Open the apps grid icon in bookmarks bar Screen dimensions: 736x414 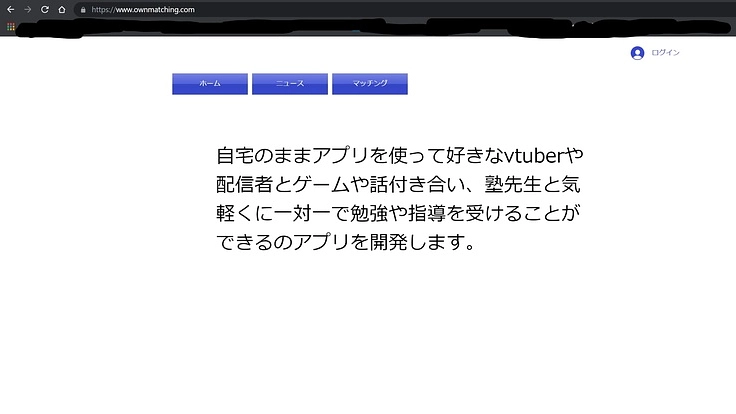11,27
